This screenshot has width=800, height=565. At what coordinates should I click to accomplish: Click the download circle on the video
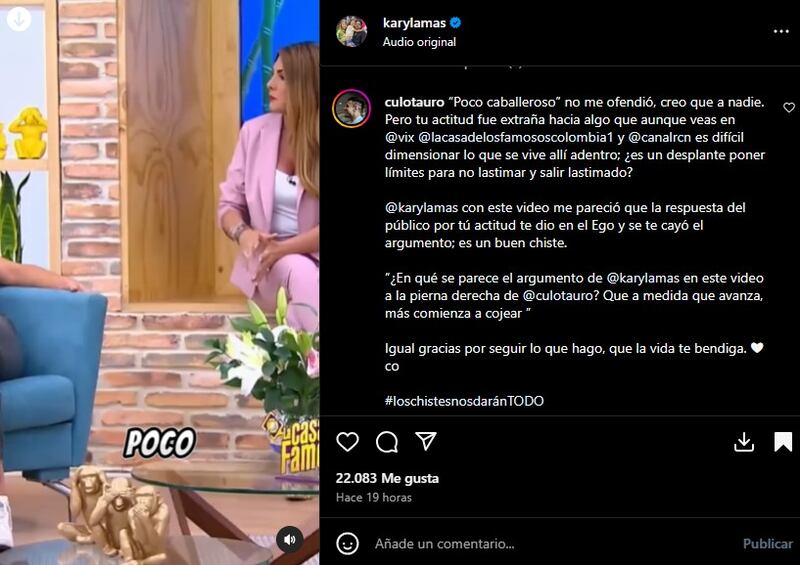click(19, 19)
